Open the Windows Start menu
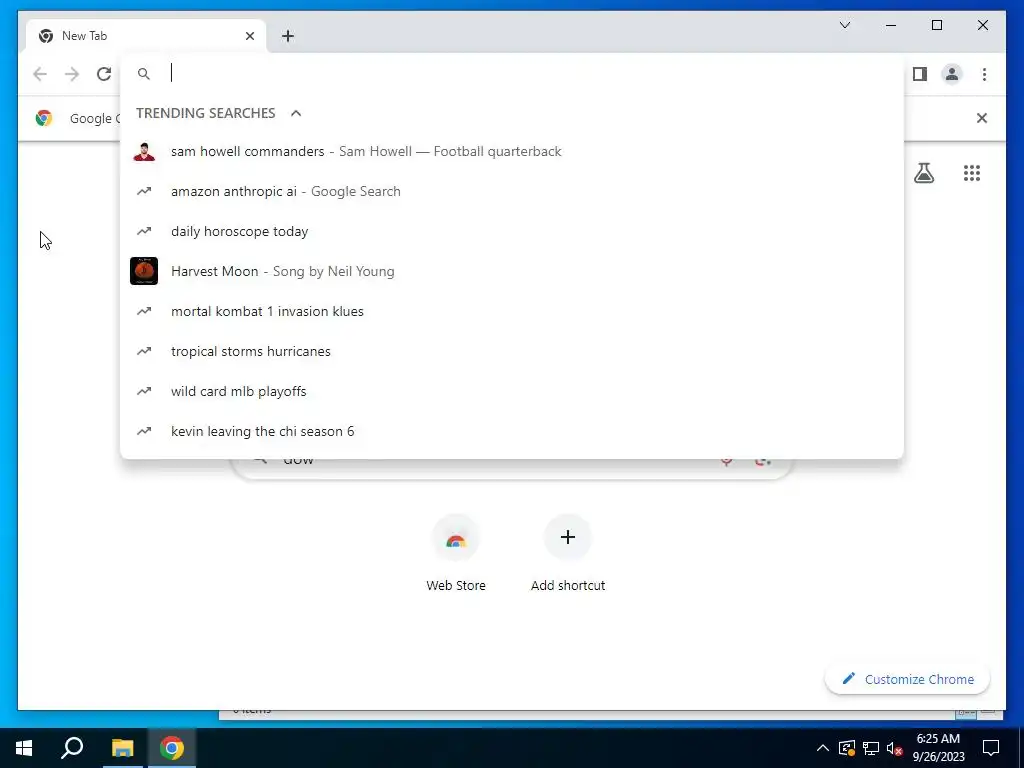 (x=24, y=748)
